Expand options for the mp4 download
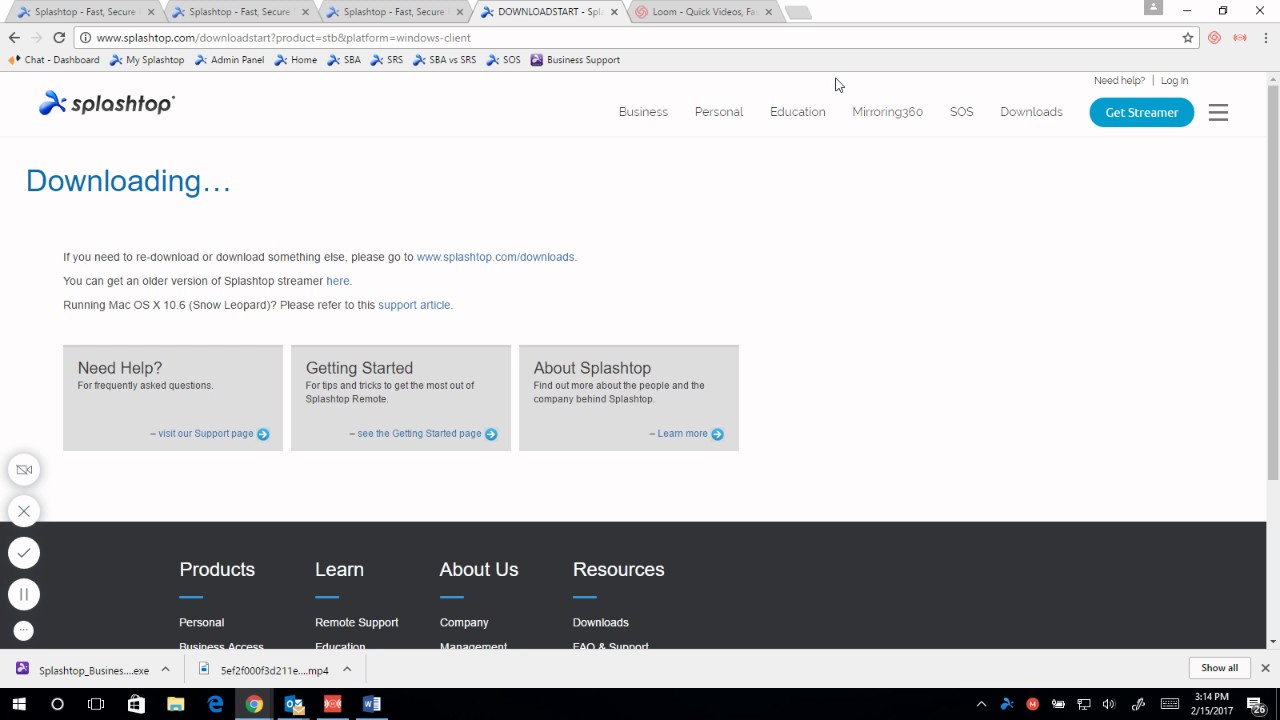 tap(347, 670)
